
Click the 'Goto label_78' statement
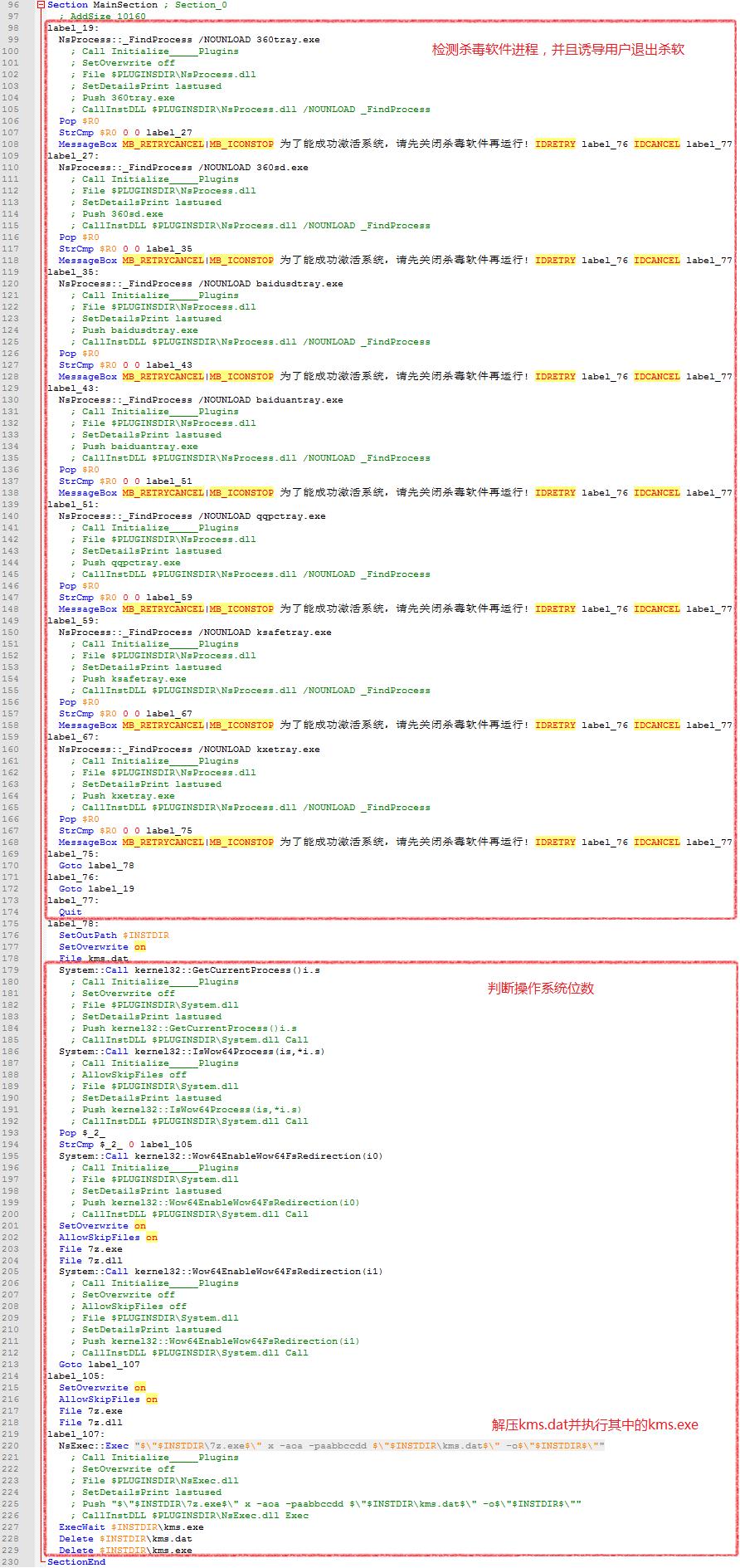96,866
